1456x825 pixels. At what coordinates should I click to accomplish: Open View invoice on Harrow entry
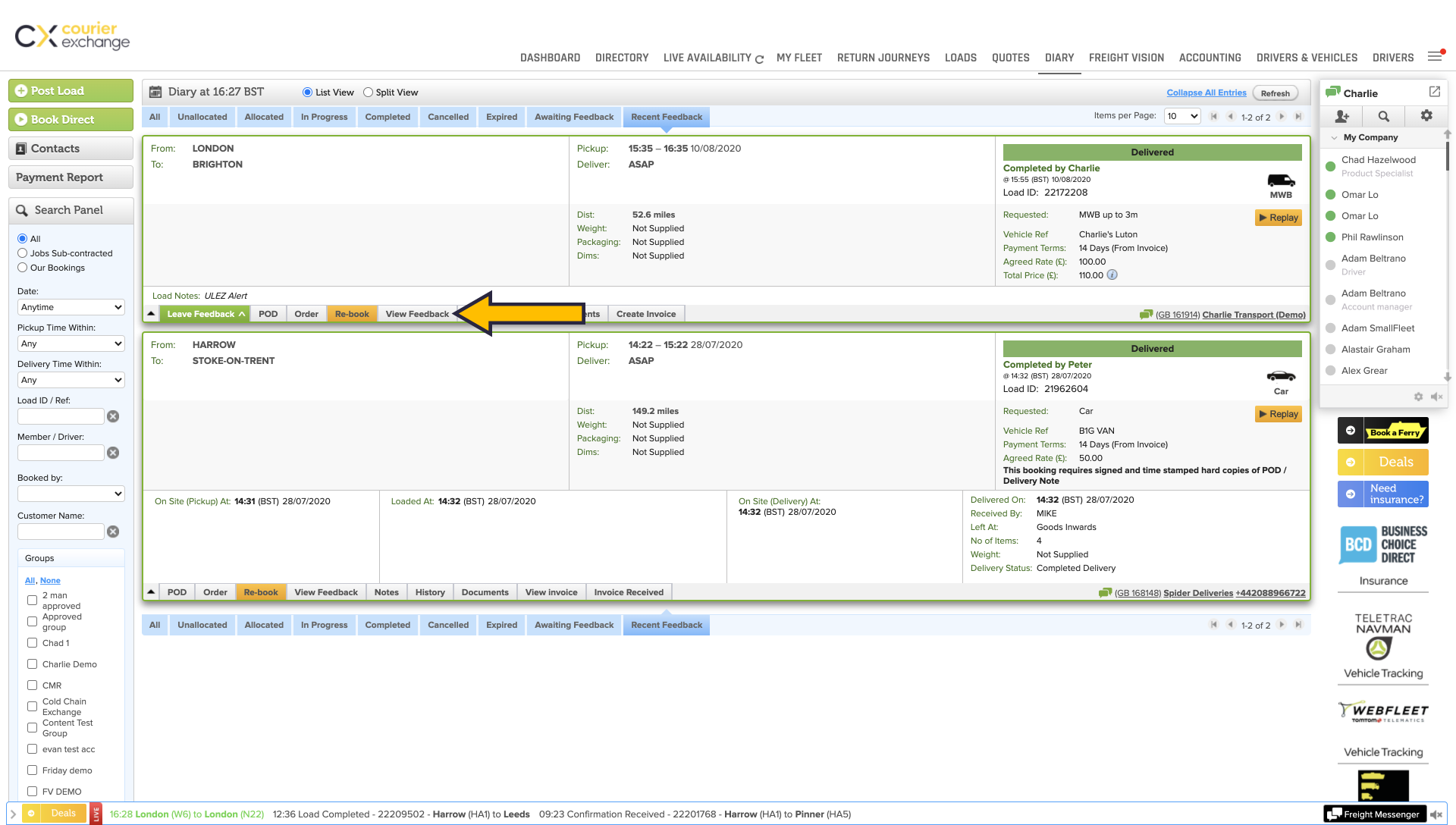[551, 592]
